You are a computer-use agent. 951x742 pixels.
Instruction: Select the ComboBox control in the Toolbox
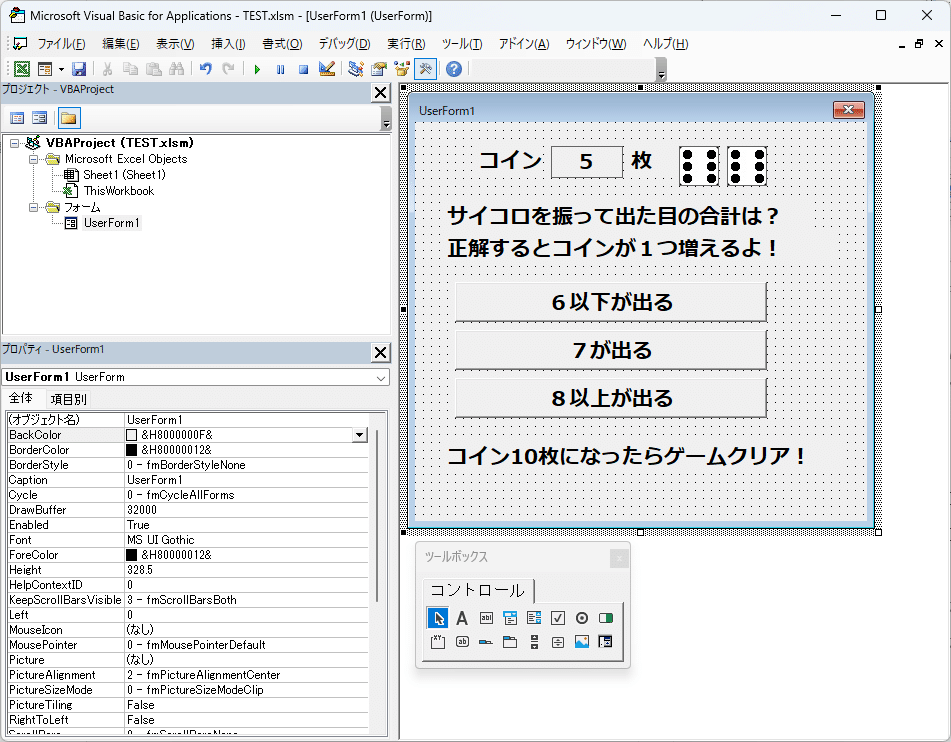tap(510, 618)
